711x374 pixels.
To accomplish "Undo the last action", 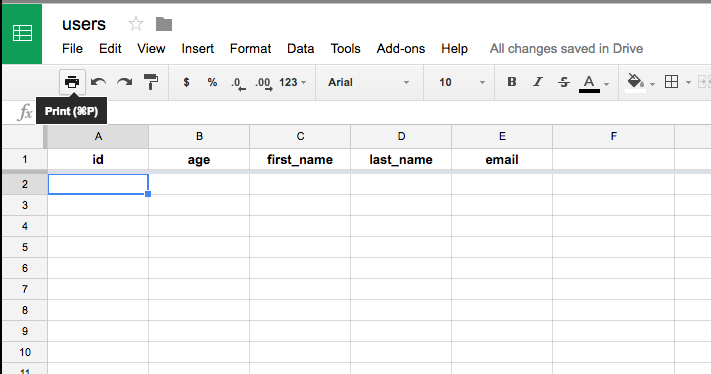I will click(98, 82).
